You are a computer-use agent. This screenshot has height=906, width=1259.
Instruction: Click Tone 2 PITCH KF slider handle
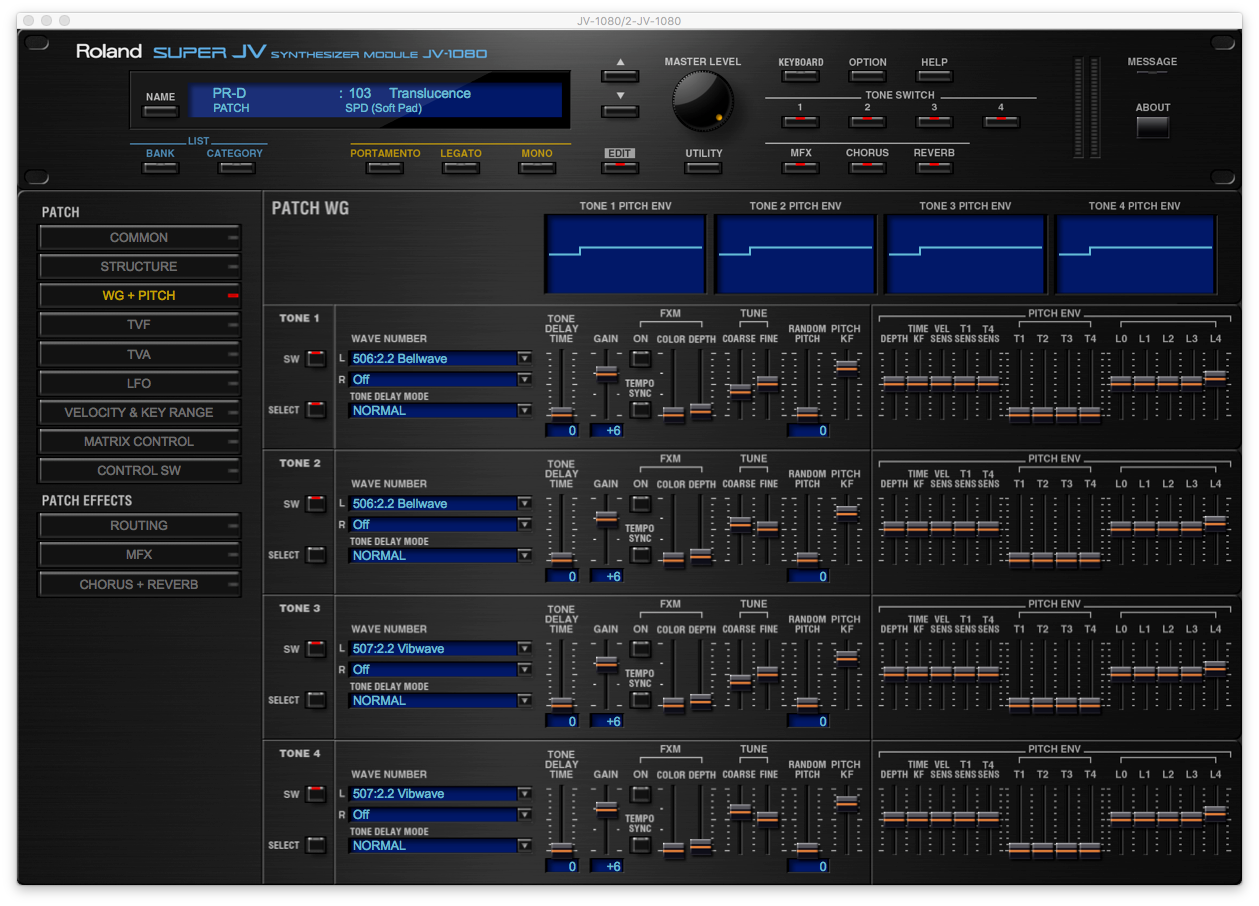point(846,513)
